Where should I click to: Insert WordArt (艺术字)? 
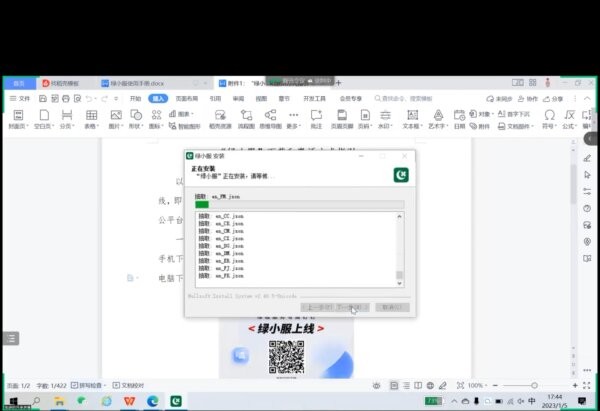pyautogui.click(x=438, y=119)
